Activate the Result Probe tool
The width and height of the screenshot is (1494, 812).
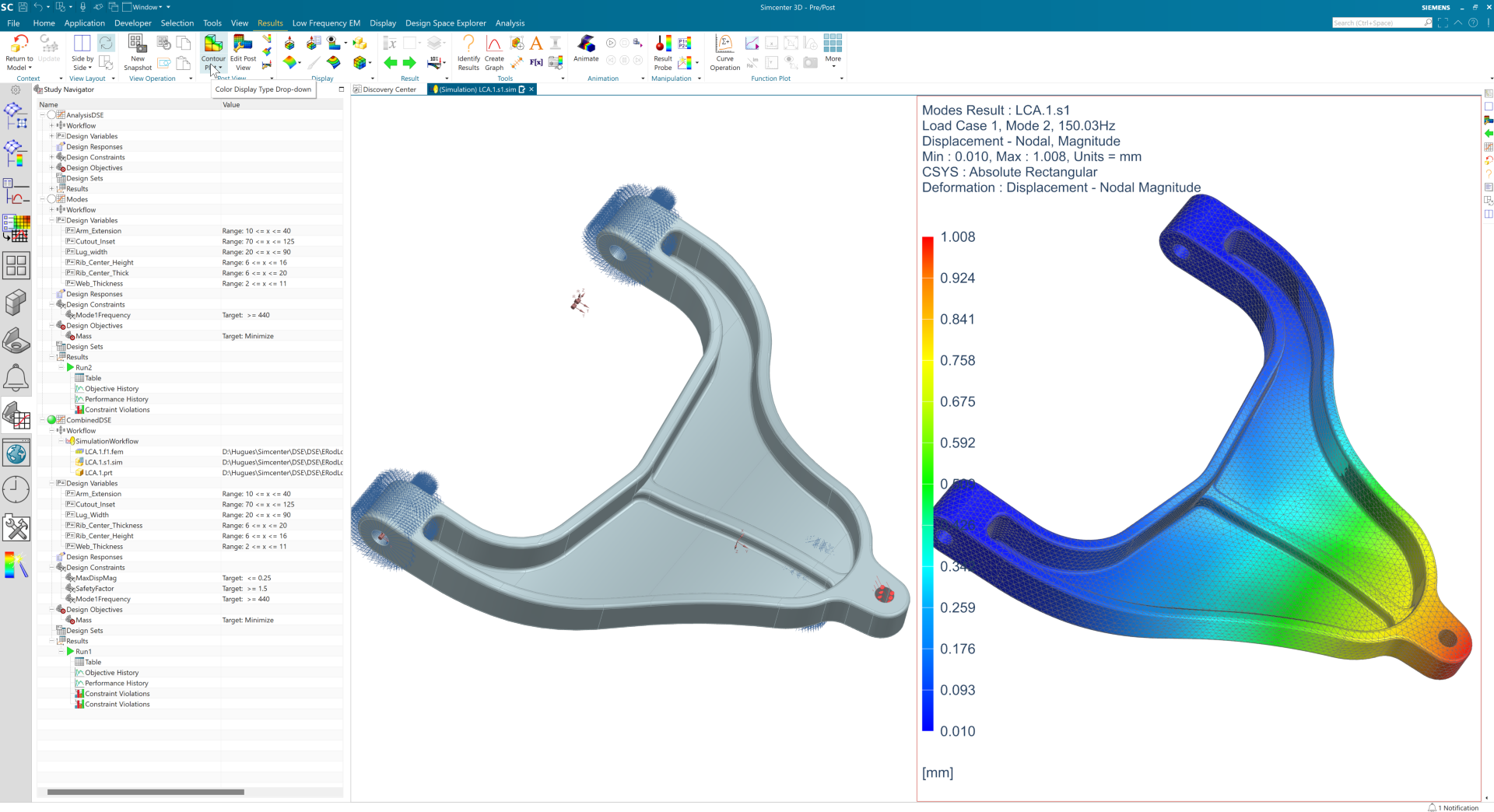tap(662, 54)
